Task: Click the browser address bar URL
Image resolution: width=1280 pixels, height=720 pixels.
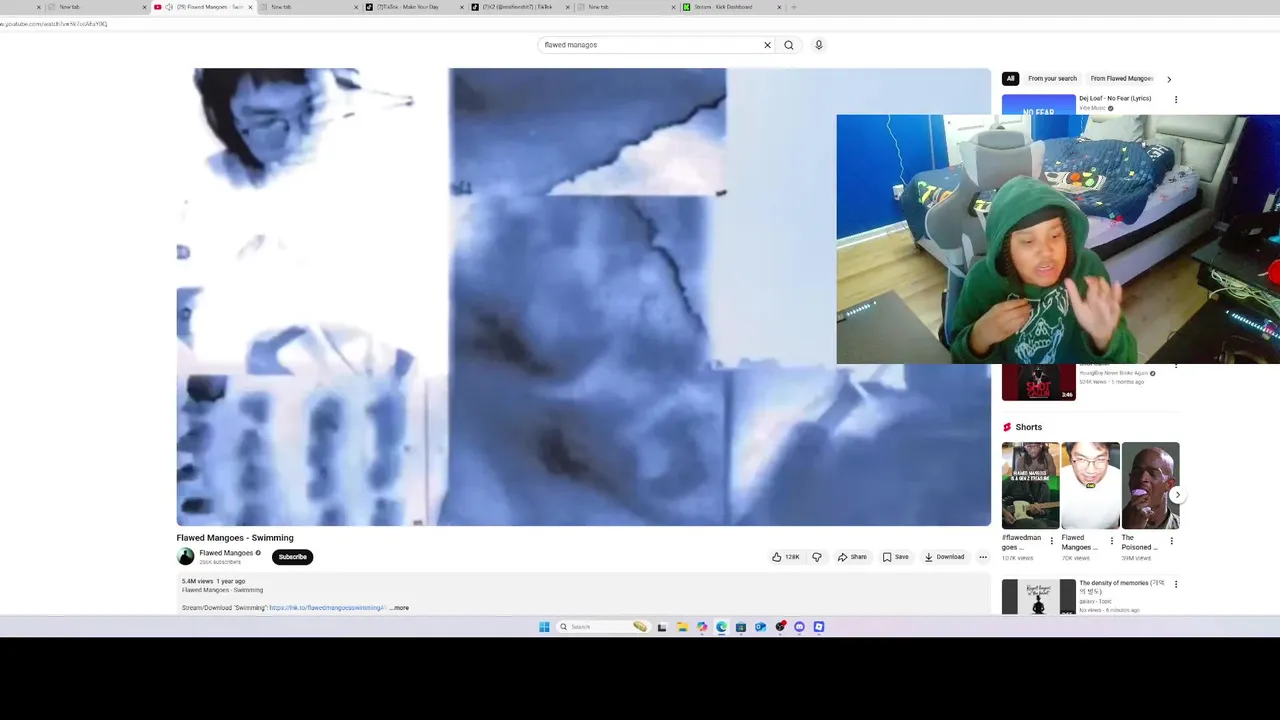Action: point(54,24)
